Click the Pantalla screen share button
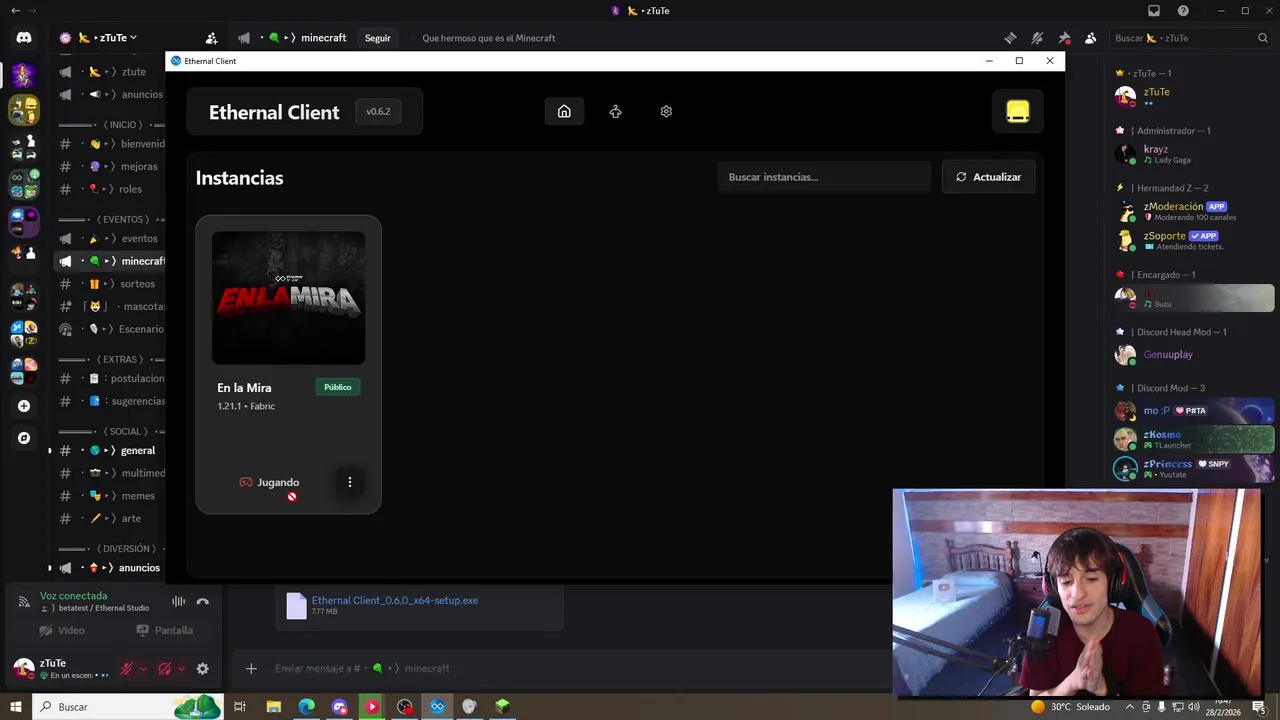 pos(165,630)
